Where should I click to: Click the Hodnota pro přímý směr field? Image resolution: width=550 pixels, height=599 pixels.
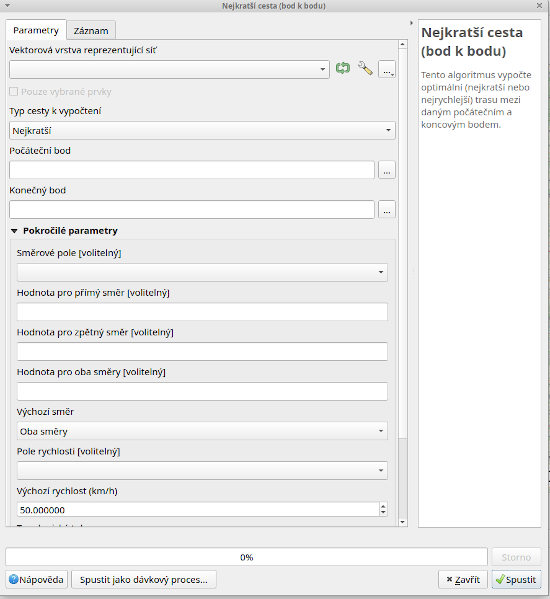(x=202, y=312)
